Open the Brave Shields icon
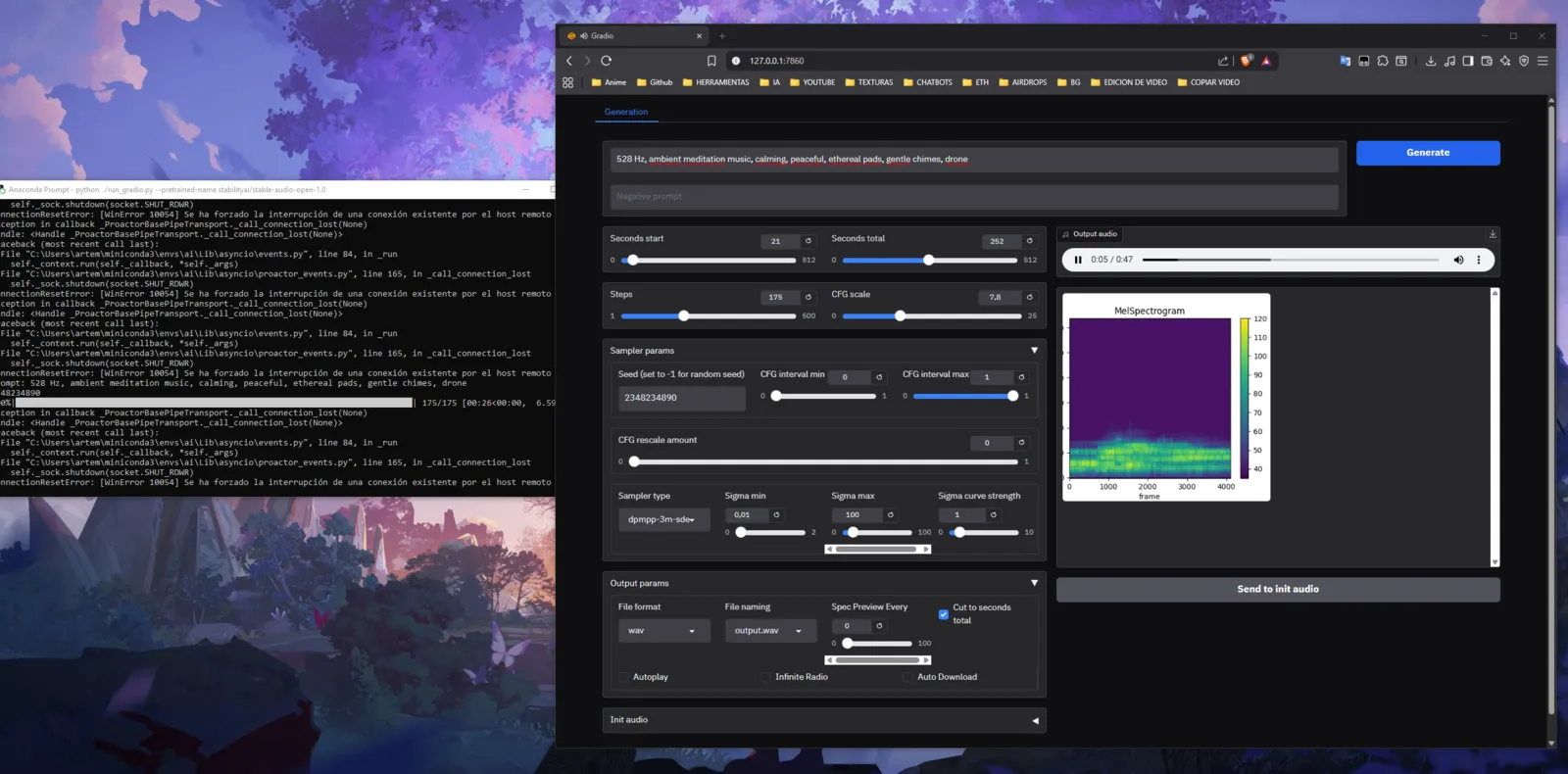This screenshot has height=774, width=1568. click(1247, 61)
